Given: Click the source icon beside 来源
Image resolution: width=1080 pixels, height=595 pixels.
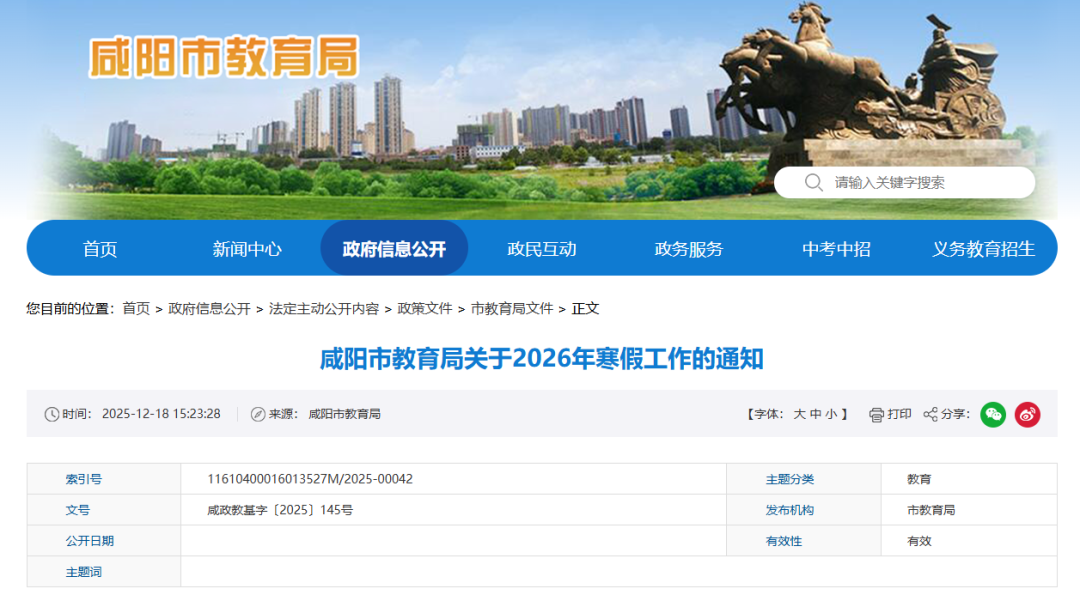Looking at the screenshot, I should coord(258,414).
